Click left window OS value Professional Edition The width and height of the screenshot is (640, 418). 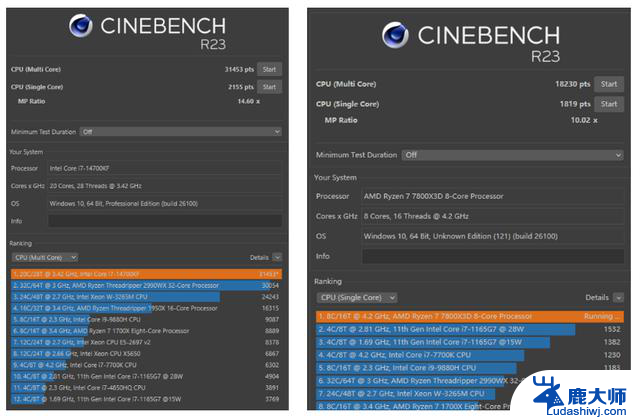click(124, 204)
